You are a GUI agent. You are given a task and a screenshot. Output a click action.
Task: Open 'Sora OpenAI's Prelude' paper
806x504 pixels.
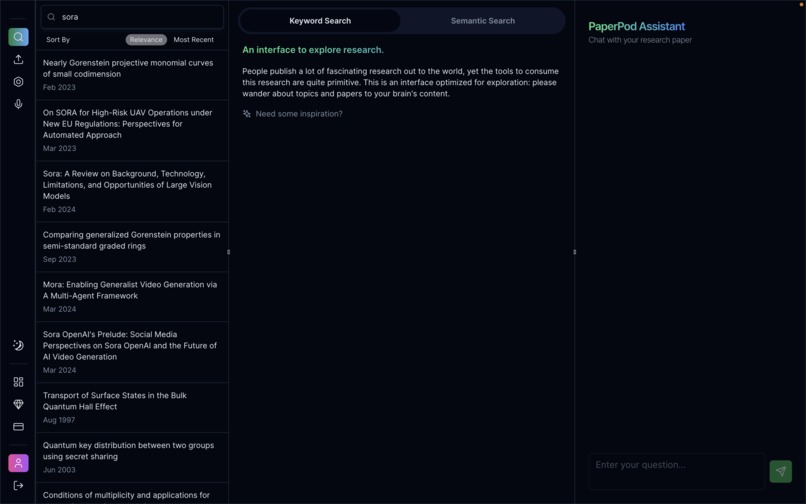[x=132, y=352]
